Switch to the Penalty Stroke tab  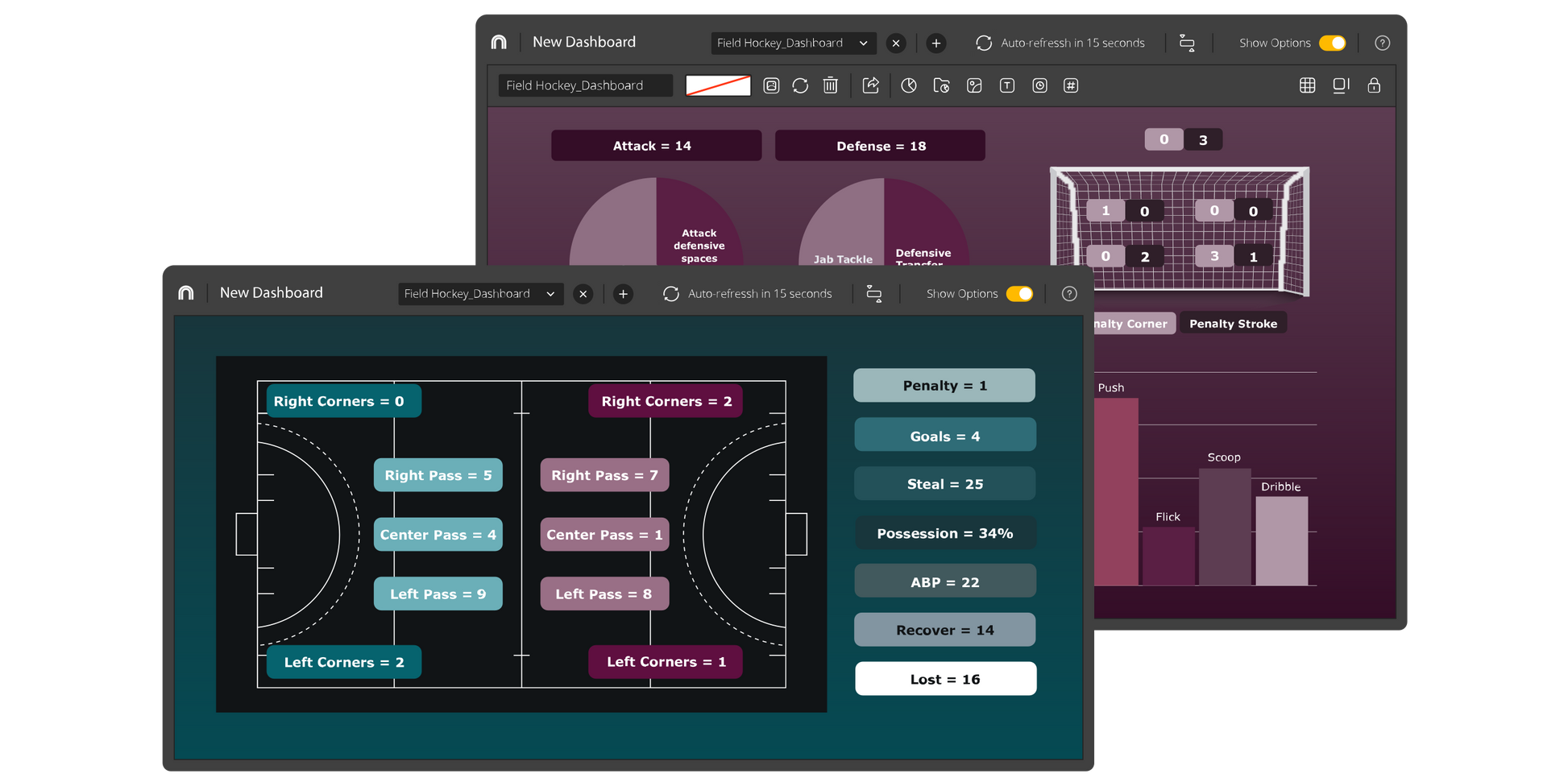(x=1233, y=324)
